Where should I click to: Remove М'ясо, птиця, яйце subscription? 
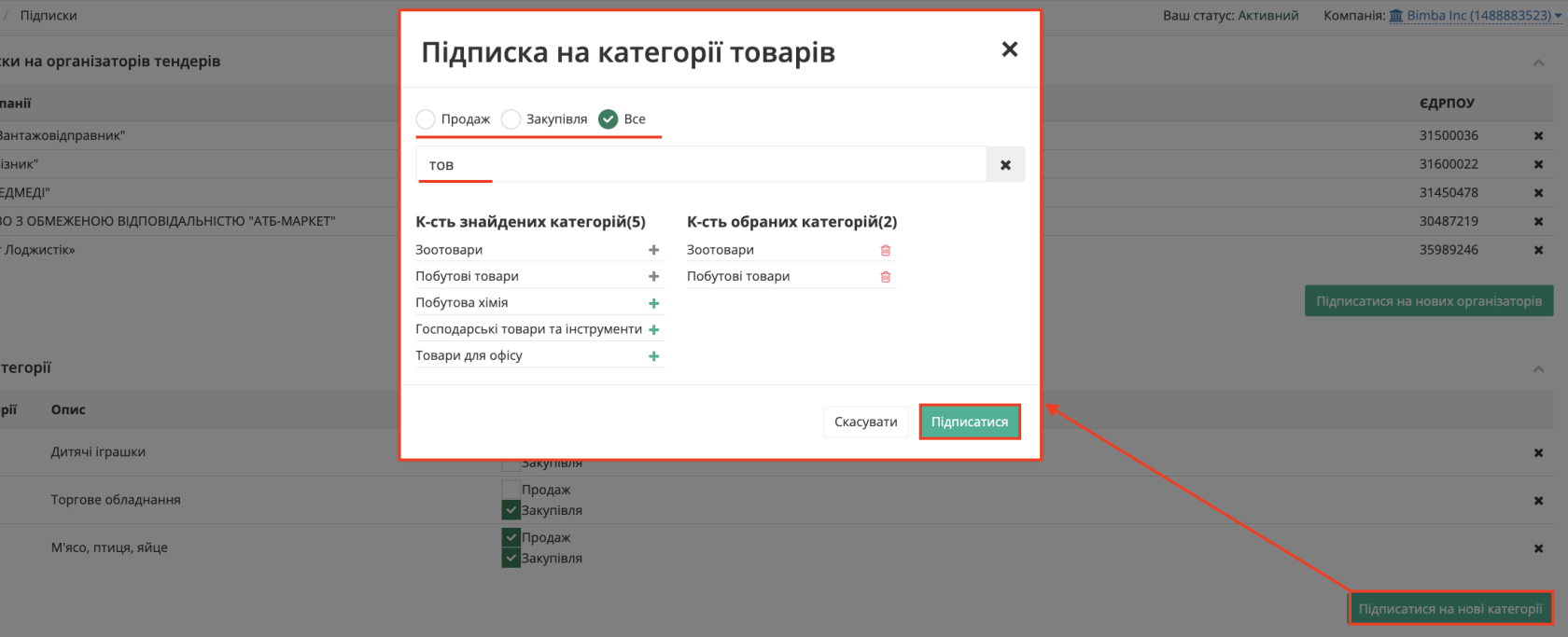click(x=1538, y=548)
